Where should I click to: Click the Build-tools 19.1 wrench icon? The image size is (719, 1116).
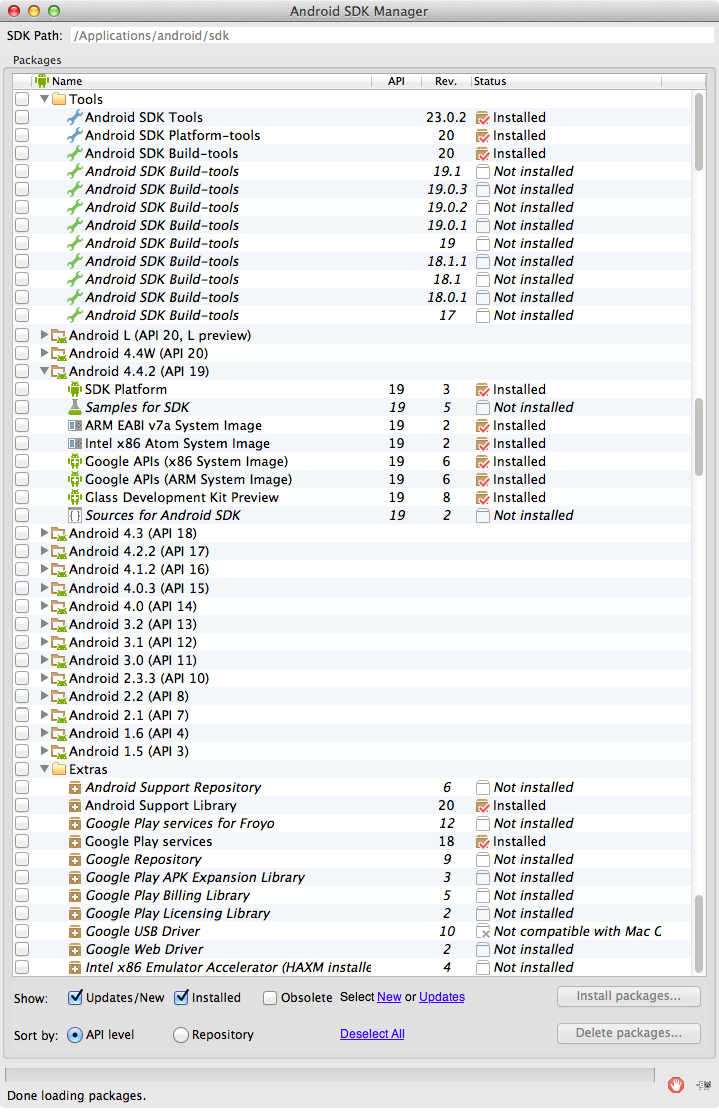pos(75,172)
